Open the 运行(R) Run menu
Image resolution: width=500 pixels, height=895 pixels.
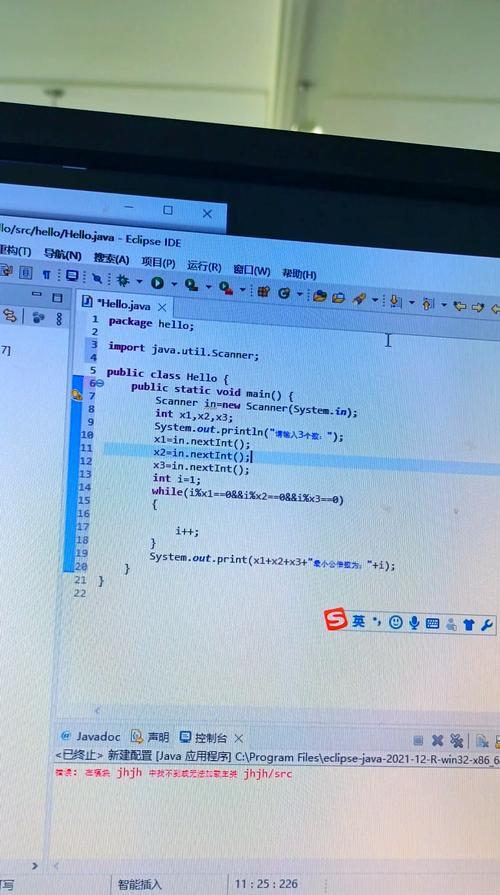(204, 266)
